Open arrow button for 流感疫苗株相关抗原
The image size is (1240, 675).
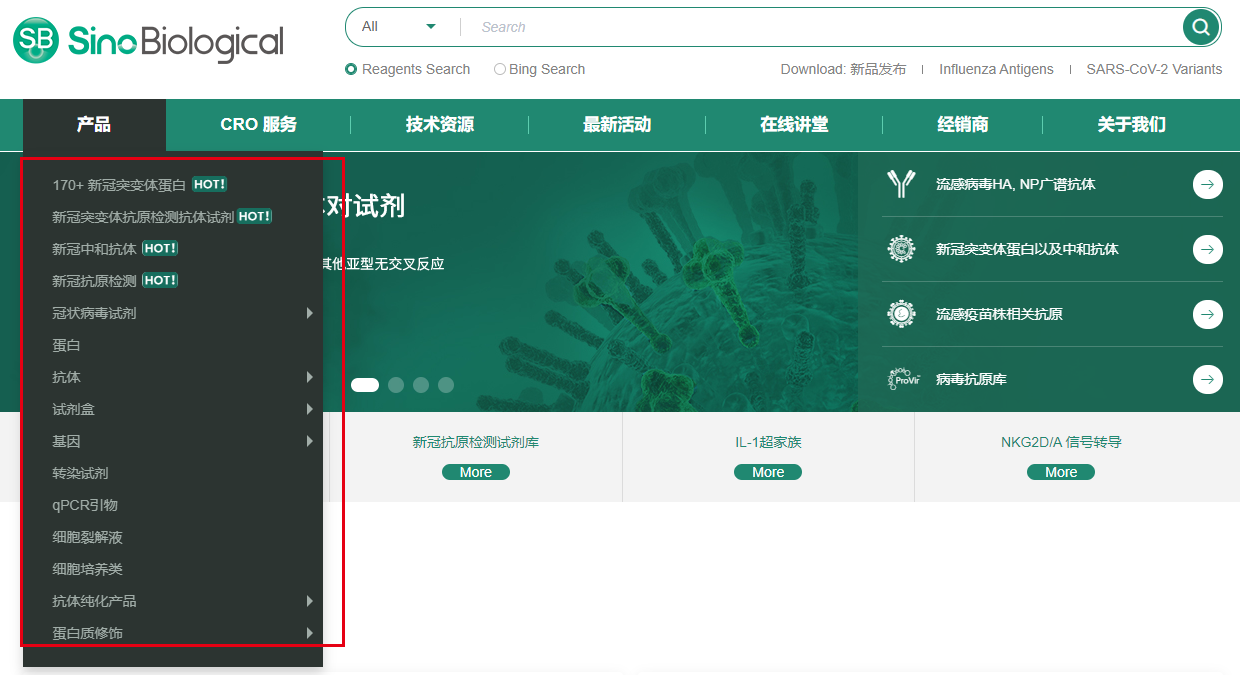point(1208,314)
